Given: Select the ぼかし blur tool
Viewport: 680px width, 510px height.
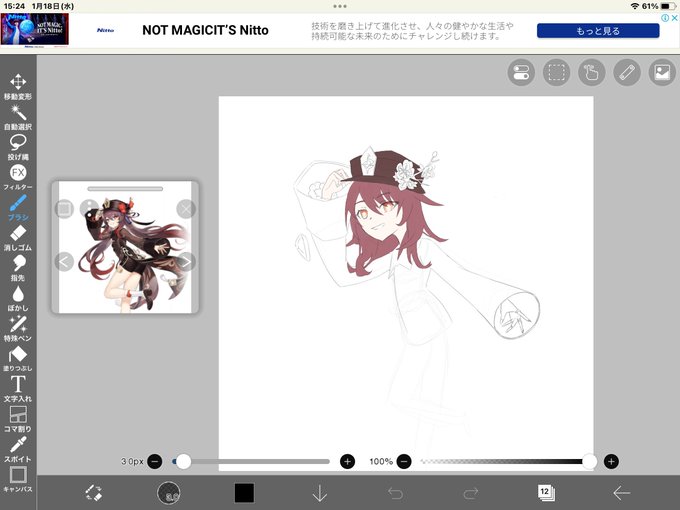Looking at the screenshot, I should [18, 298].
